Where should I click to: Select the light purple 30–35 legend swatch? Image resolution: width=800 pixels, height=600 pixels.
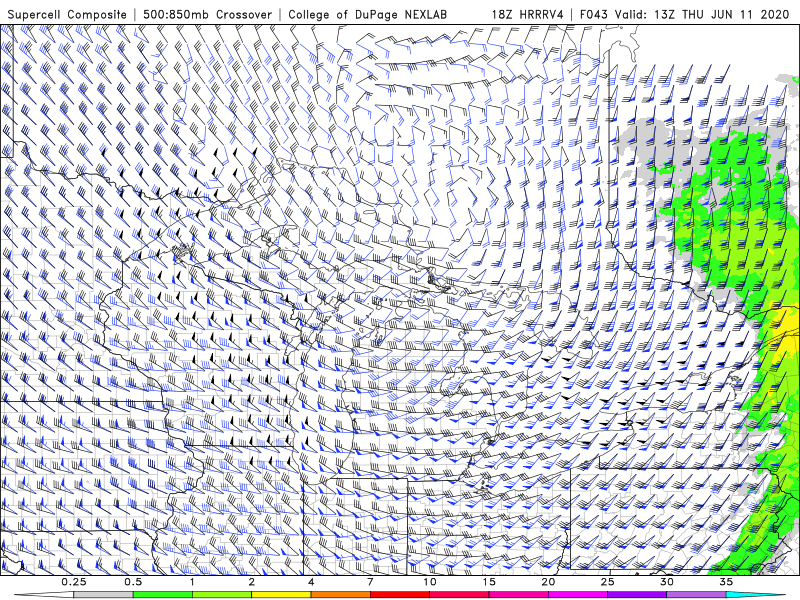pyautogui.click(x=696, y=595)
